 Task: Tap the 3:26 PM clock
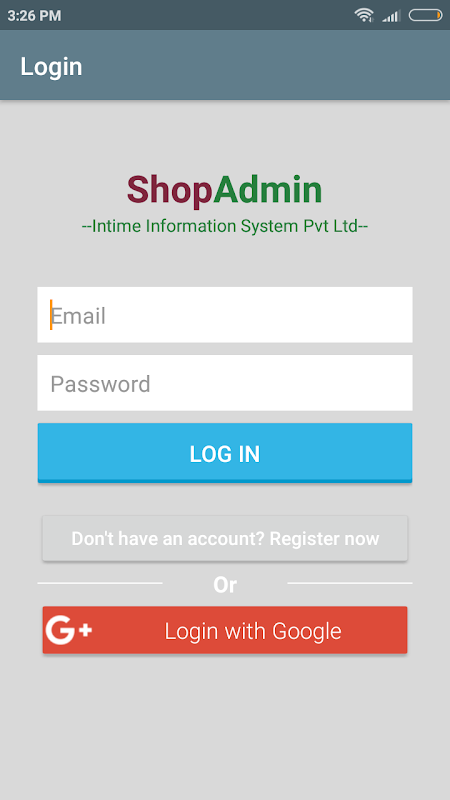[x=34, y=16]
